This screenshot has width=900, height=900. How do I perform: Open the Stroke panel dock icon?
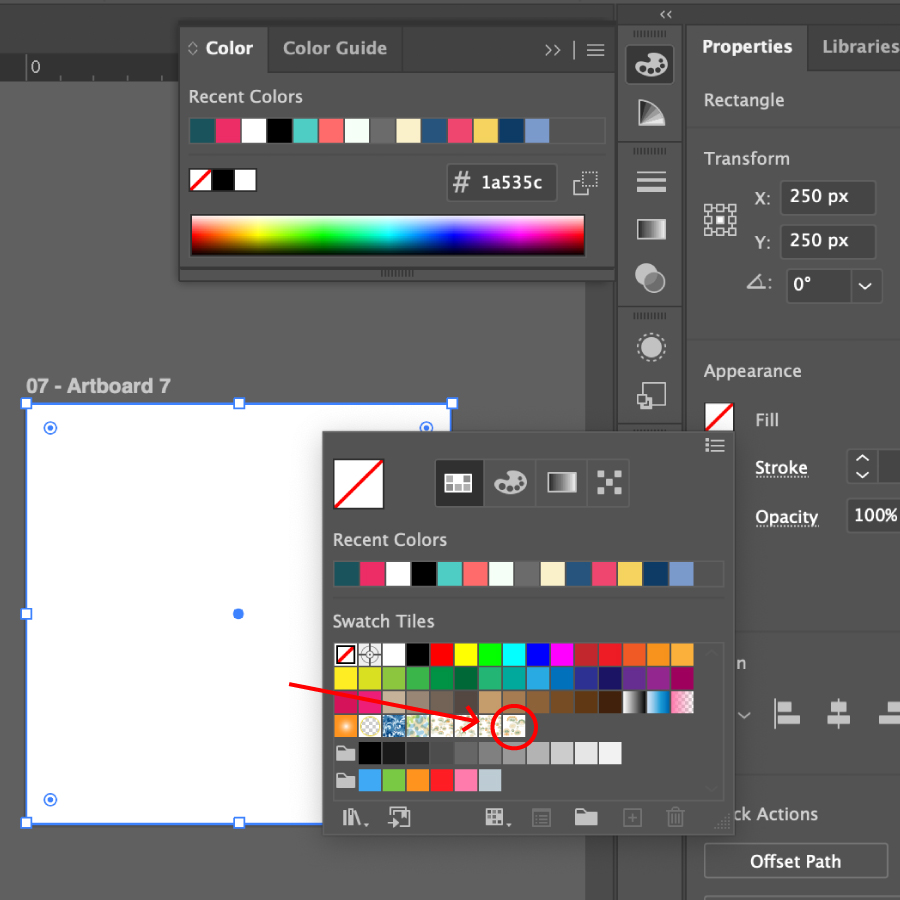pyautogui.click(x=651, y=181)
